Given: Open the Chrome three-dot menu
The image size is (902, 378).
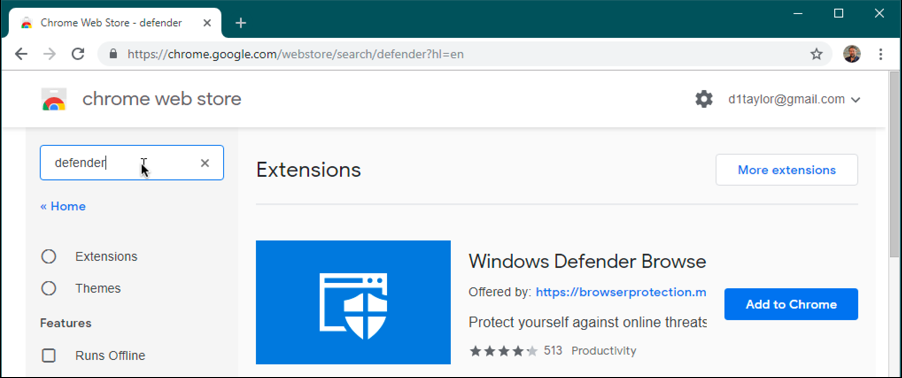Looking at the screenshot, I should pyautogui.click(x=880, y=54).
